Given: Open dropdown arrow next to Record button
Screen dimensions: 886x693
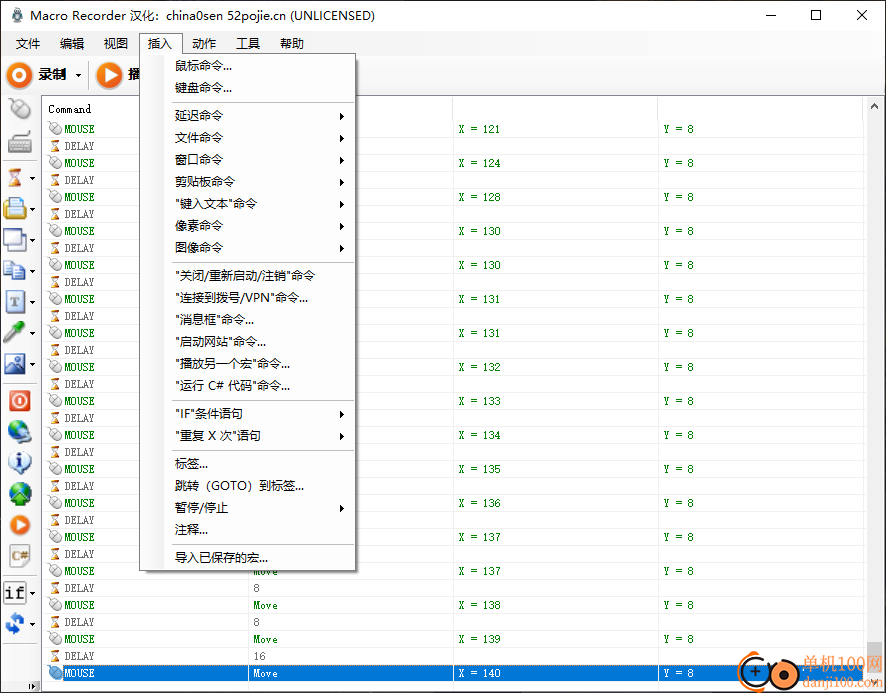Looking at the screenshot, I should coord(78,75).
